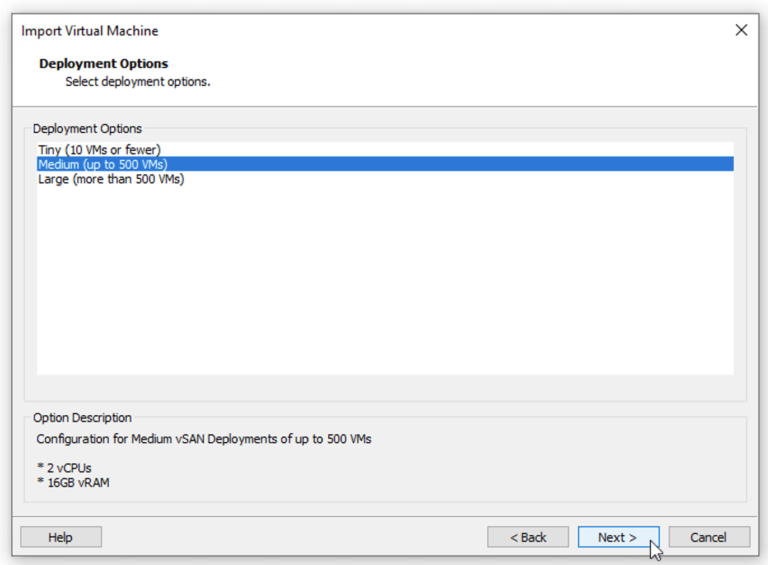Click the Deployment Options group box label

pos(87,128)
